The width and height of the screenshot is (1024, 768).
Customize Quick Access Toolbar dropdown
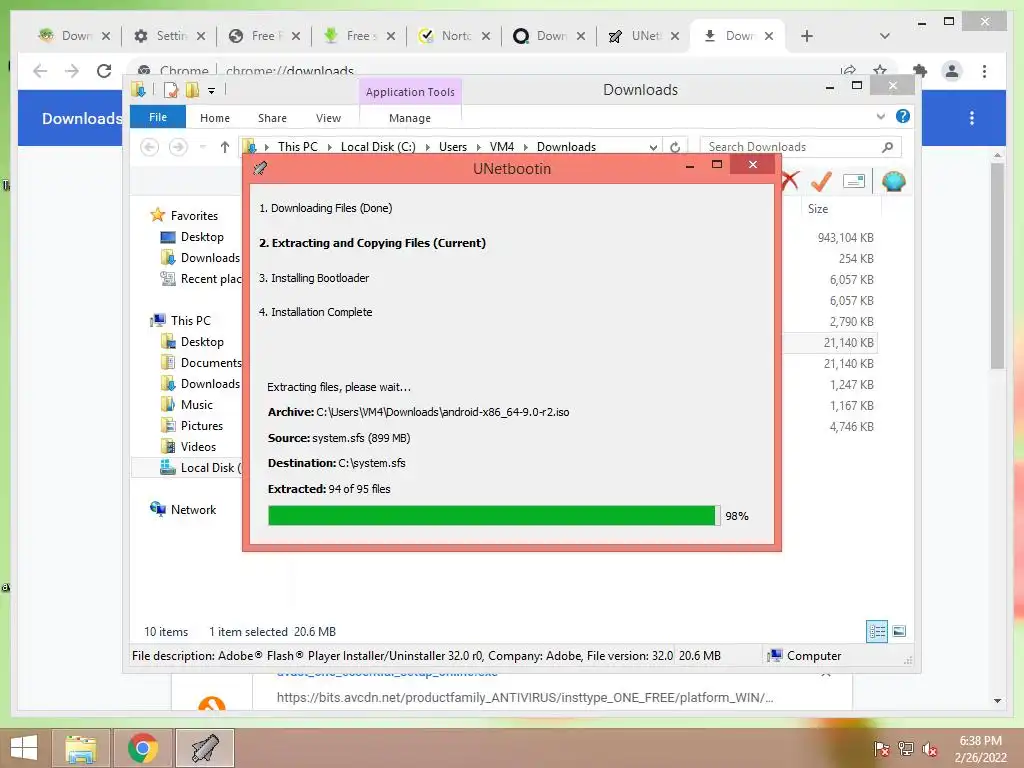coord(212,91)
